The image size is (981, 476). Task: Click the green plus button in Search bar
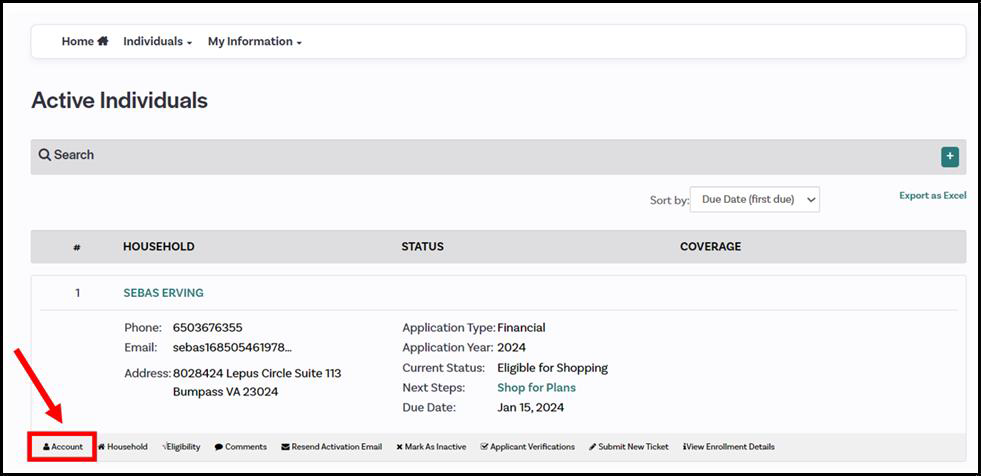[949, 157]
